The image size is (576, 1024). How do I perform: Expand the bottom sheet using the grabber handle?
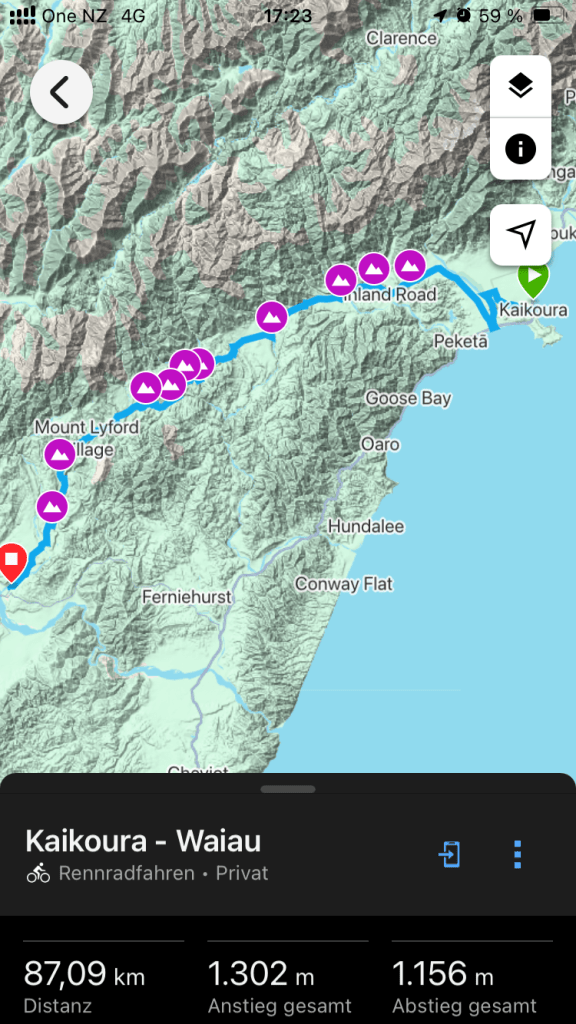(x=288, y=789)
